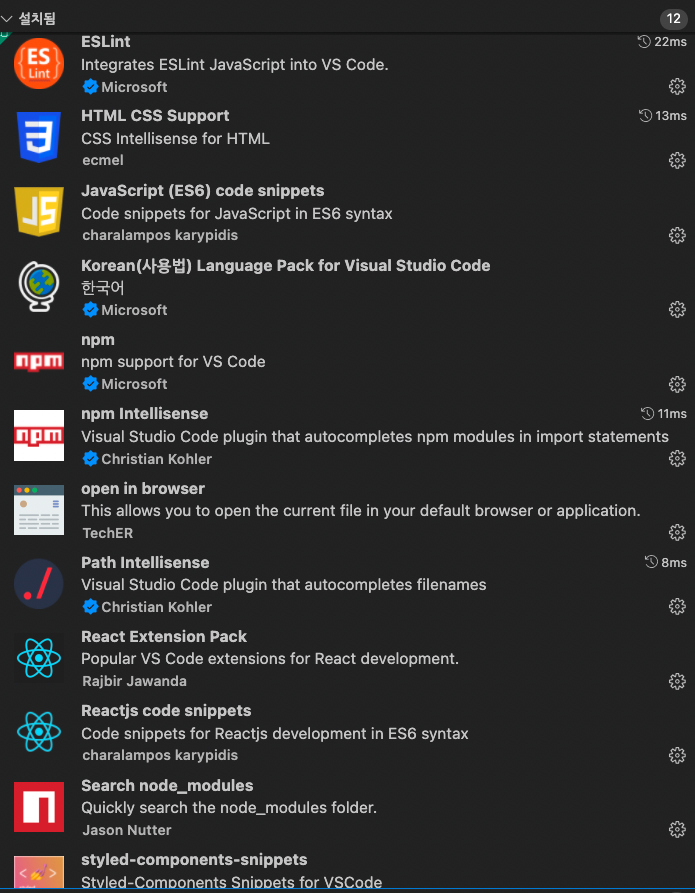Click npm Intellisense 11ms activation time

[x=664, y=413]
